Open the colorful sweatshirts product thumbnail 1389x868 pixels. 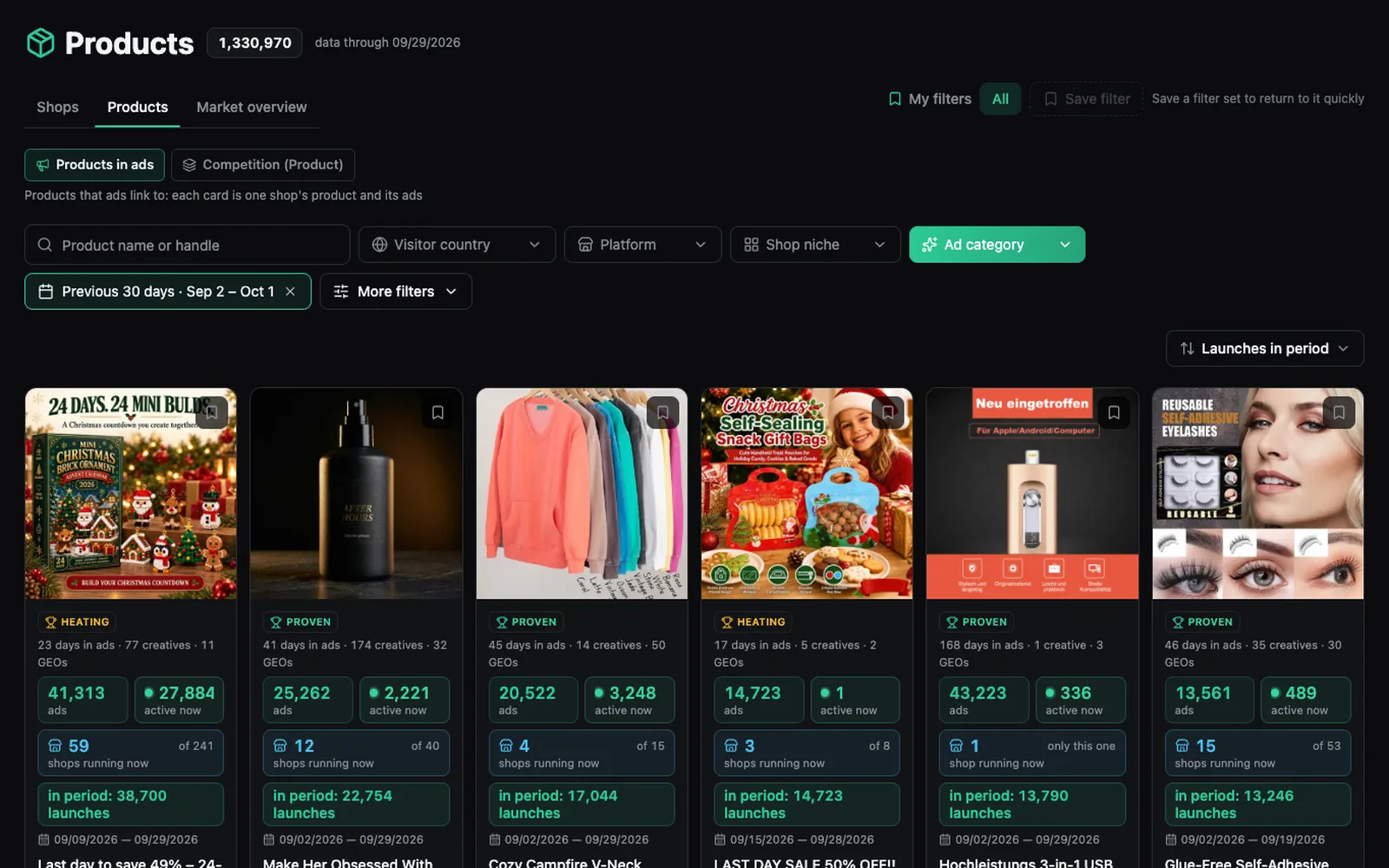582,493
